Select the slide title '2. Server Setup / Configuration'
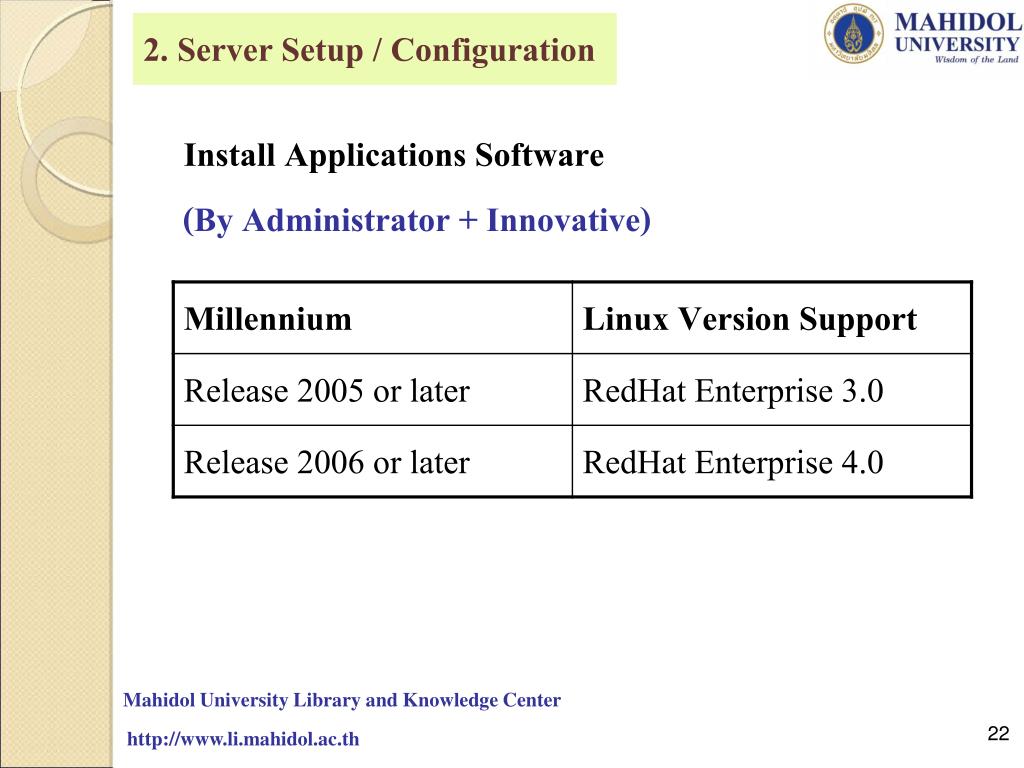The image size is (1024, 768). coord(369,50)
